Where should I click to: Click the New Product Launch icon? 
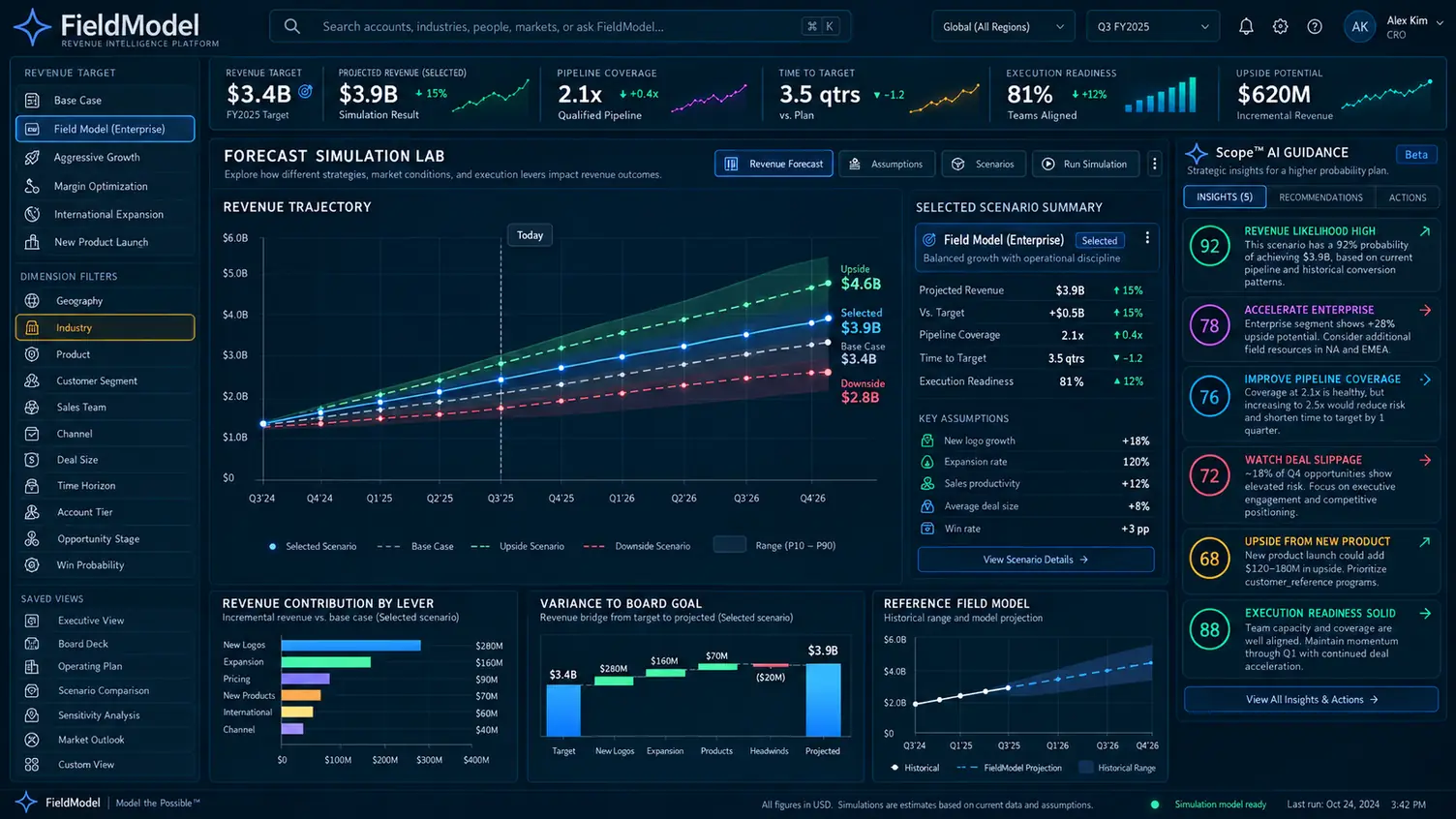[32, 242]
